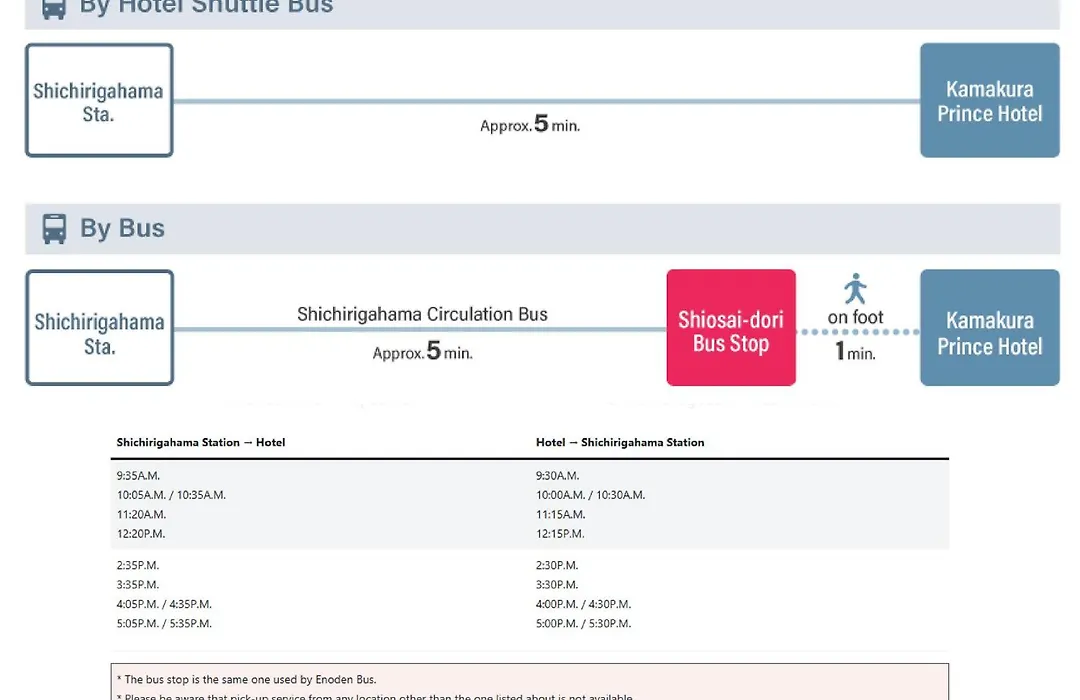The image size is (1080, 700).
Task: Click the 4:00P.M. / 4:30P.M. timetable entry
Action: tap(583, 604)
